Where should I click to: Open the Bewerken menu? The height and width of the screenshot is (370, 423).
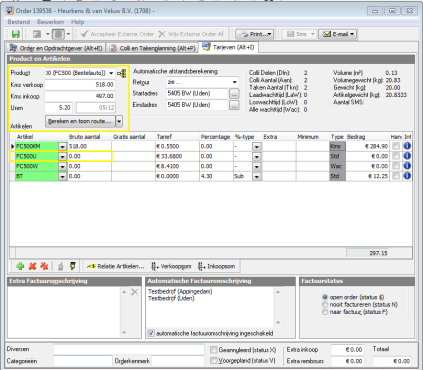tap(50, 22)
